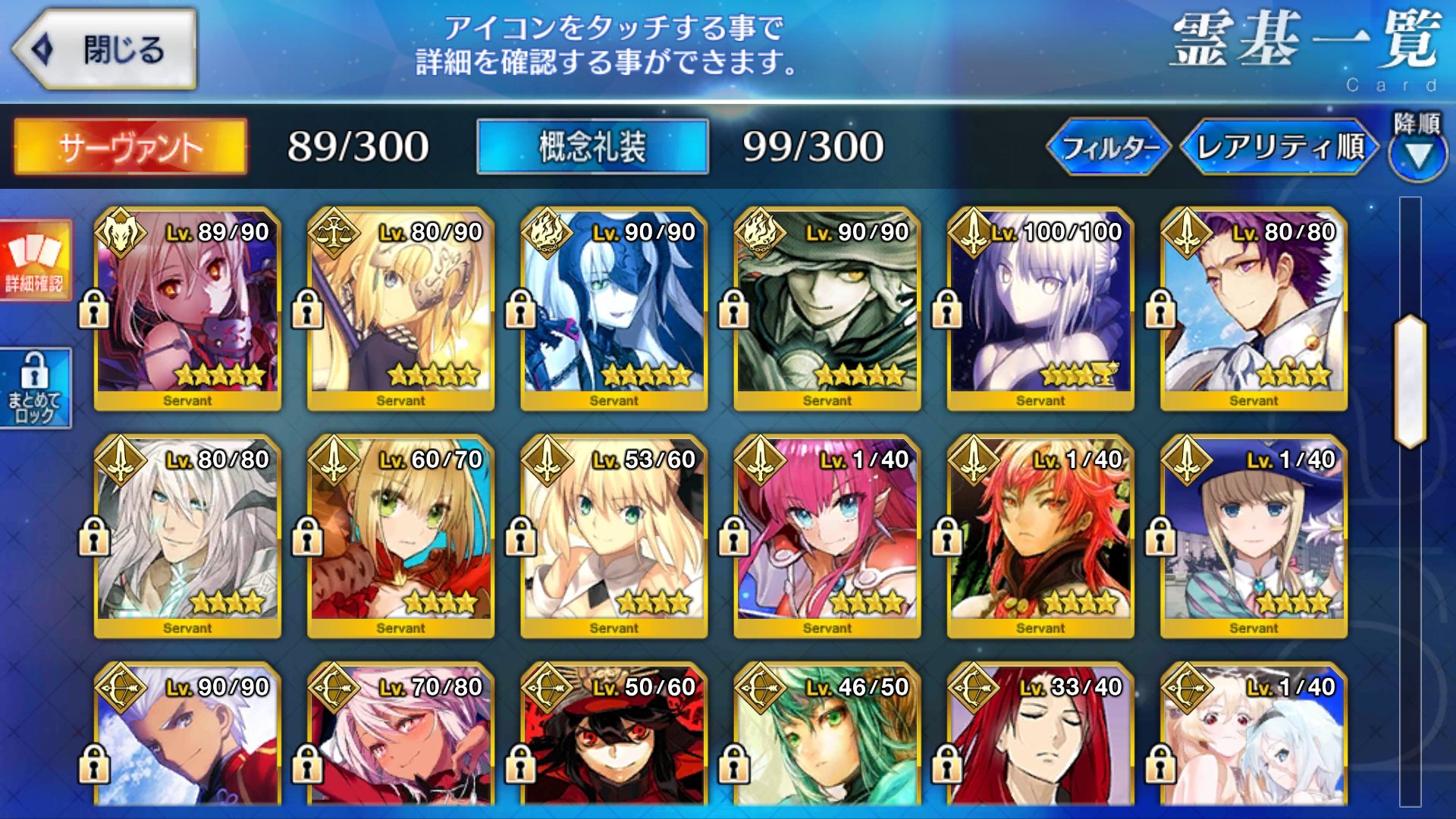Tap the まとめてロック bulk lock icon

(35, 388)
